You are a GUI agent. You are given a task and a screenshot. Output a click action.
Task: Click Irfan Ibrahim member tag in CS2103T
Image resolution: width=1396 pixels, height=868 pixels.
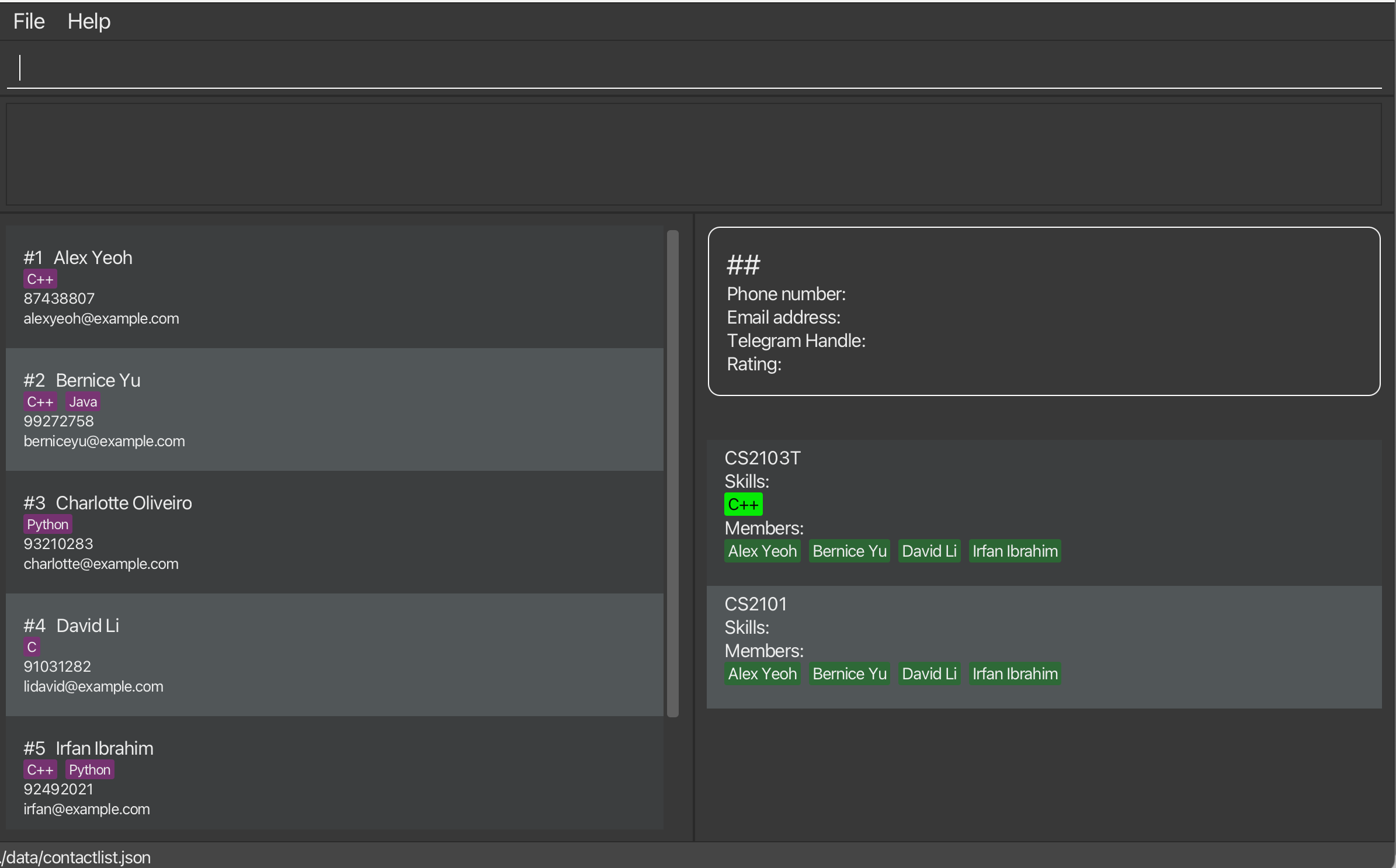[x=1015, y=551]
